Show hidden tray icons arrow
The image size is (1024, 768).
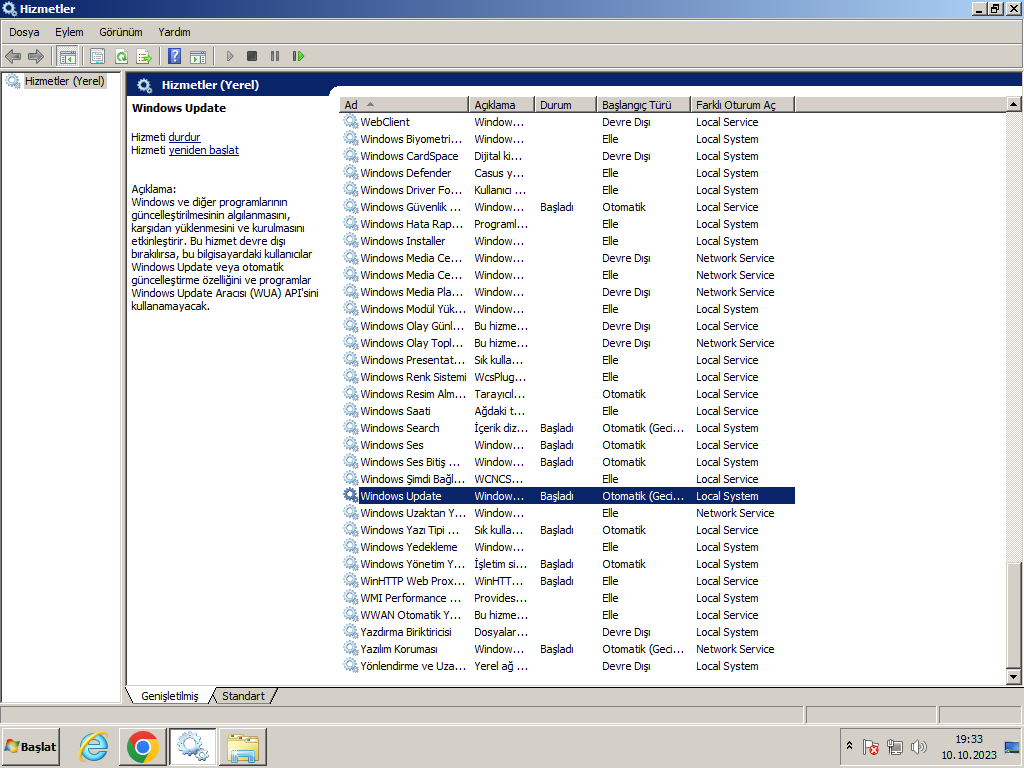tap(849, 745)
